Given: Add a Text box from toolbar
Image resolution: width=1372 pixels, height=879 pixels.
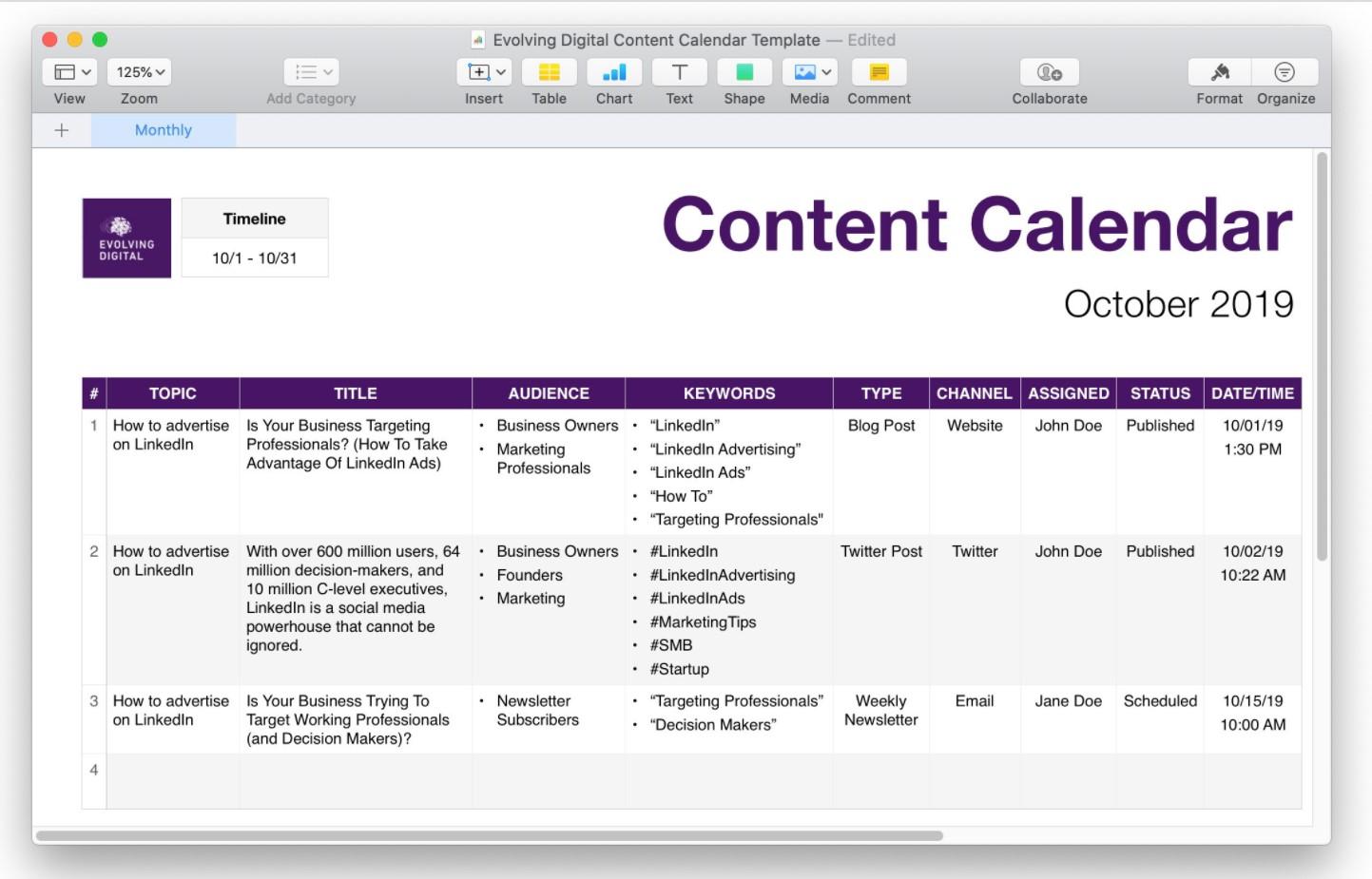Looking at the screenshot, I should pos(679,72).
